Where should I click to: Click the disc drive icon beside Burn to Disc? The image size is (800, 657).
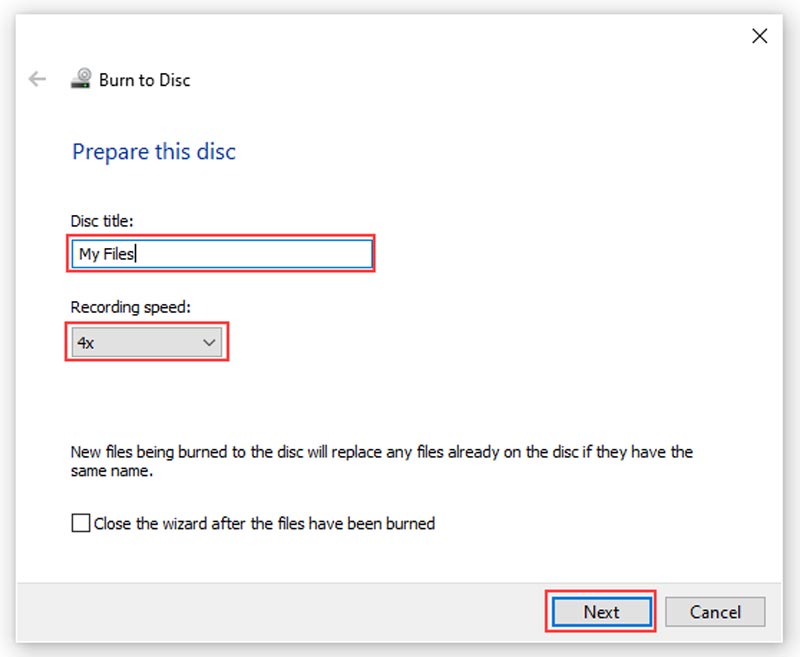click(x=82, y=80)
